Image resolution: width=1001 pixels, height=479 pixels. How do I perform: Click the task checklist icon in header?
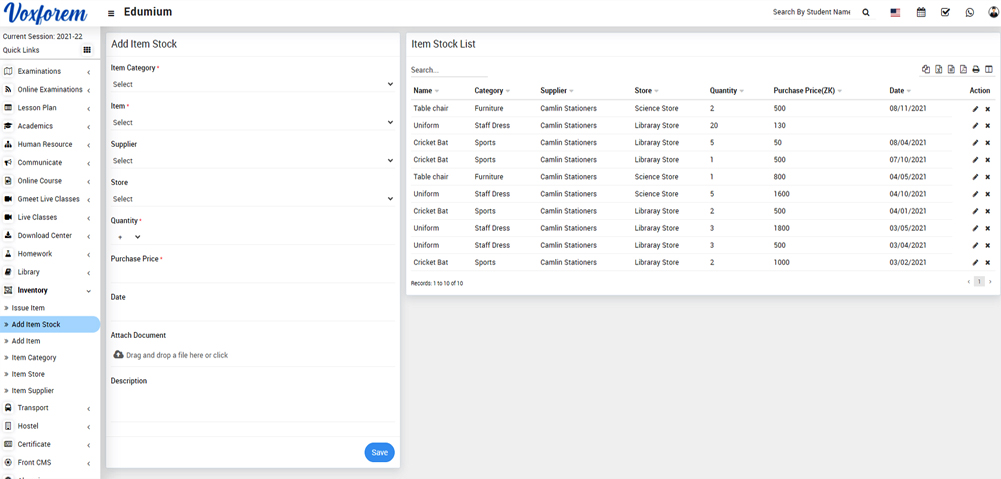[x=945, y=13]
